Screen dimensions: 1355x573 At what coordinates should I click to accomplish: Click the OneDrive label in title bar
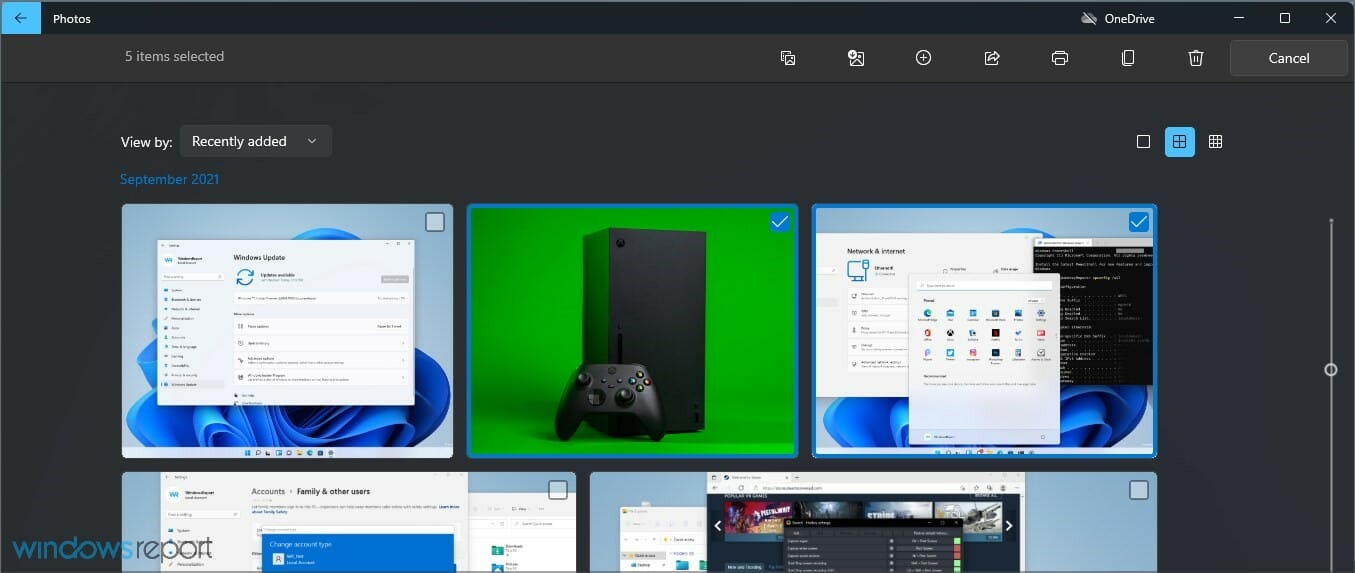(1130, 18)
